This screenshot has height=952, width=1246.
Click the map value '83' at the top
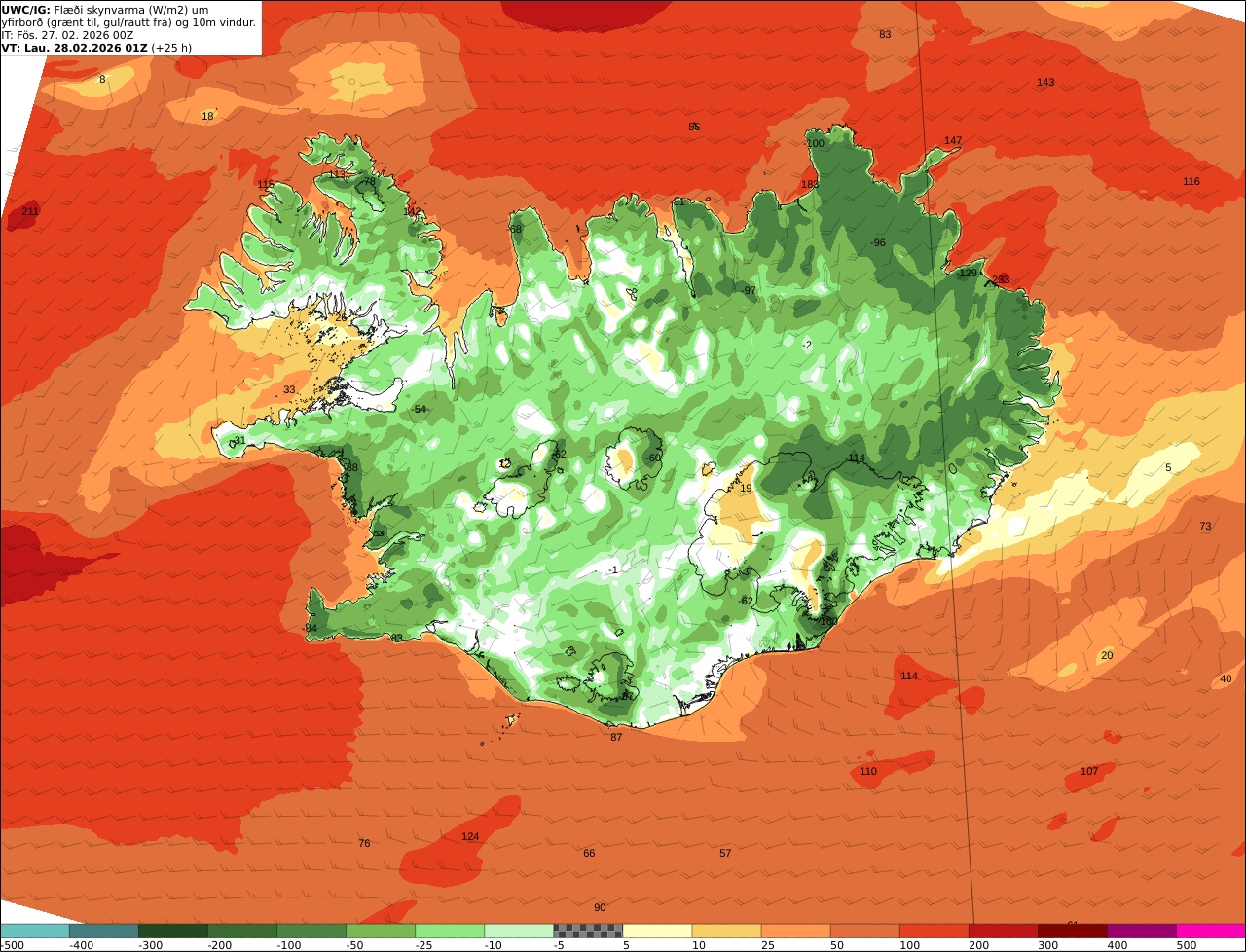pos(885,34)
